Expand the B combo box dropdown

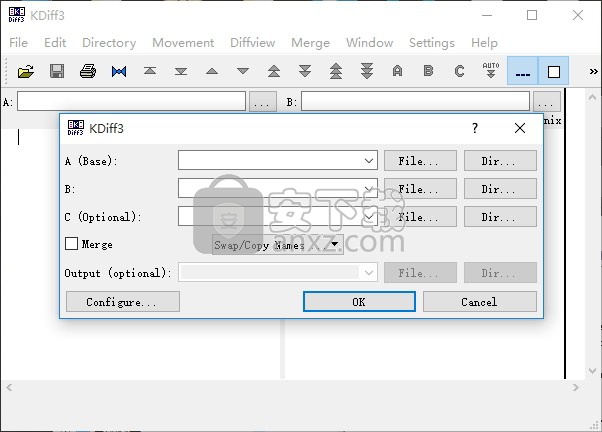coord(369,189)
